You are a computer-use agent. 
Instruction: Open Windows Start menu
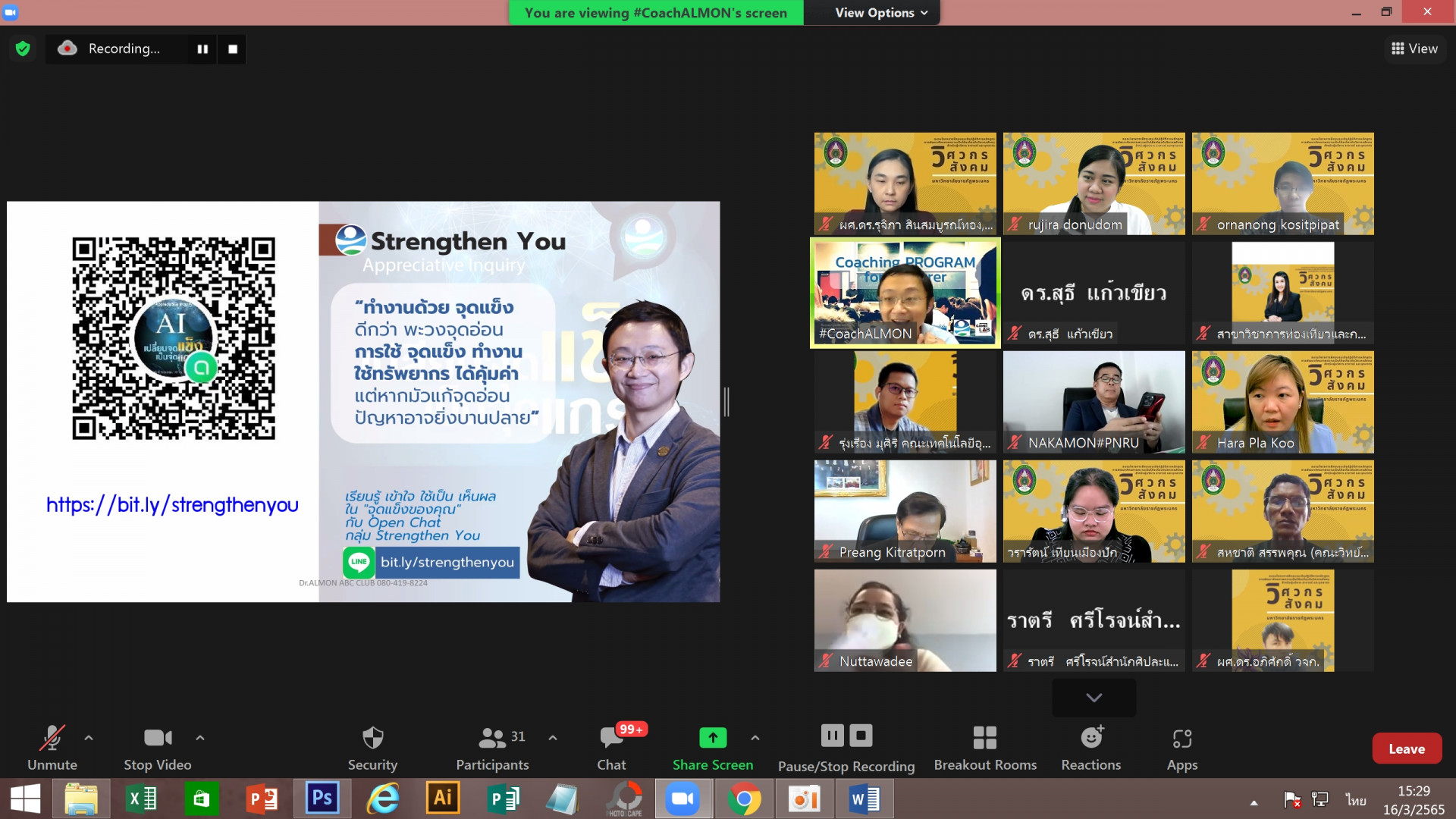(25, 799)
